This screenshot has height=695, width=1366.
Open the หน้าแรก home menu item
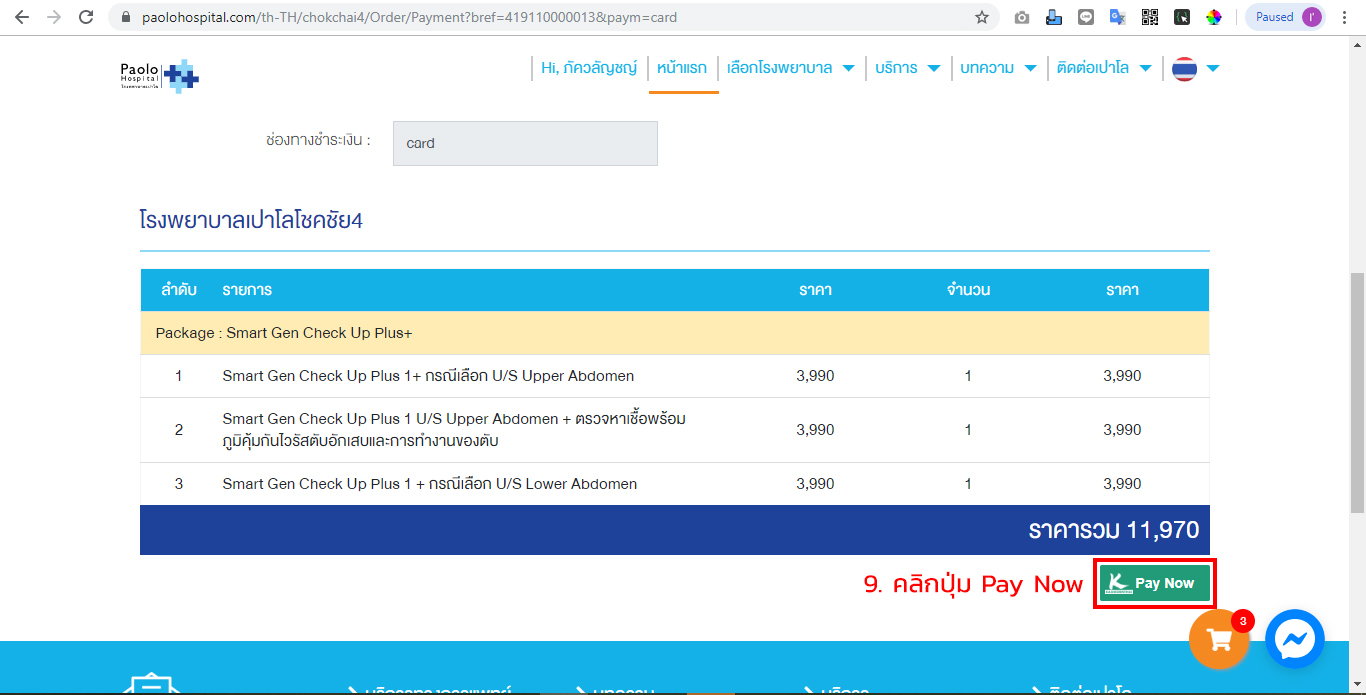coord(682,68)
